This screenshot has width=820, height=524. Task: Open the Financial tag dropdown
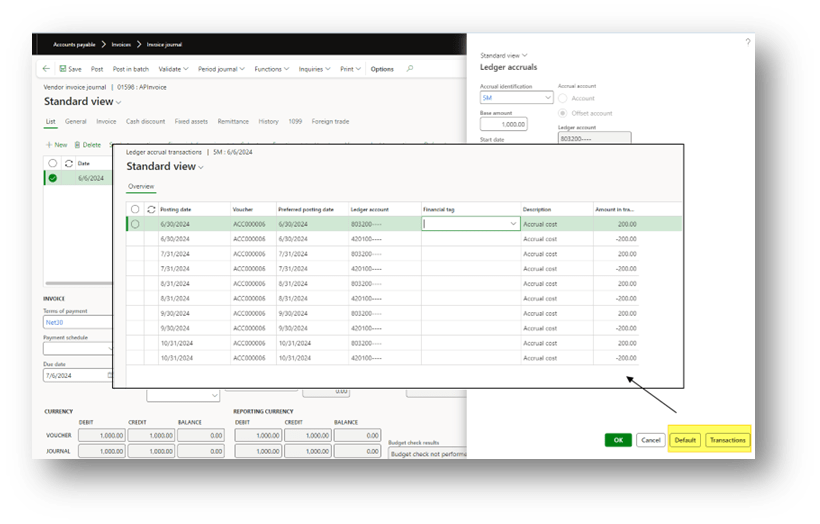514,224
